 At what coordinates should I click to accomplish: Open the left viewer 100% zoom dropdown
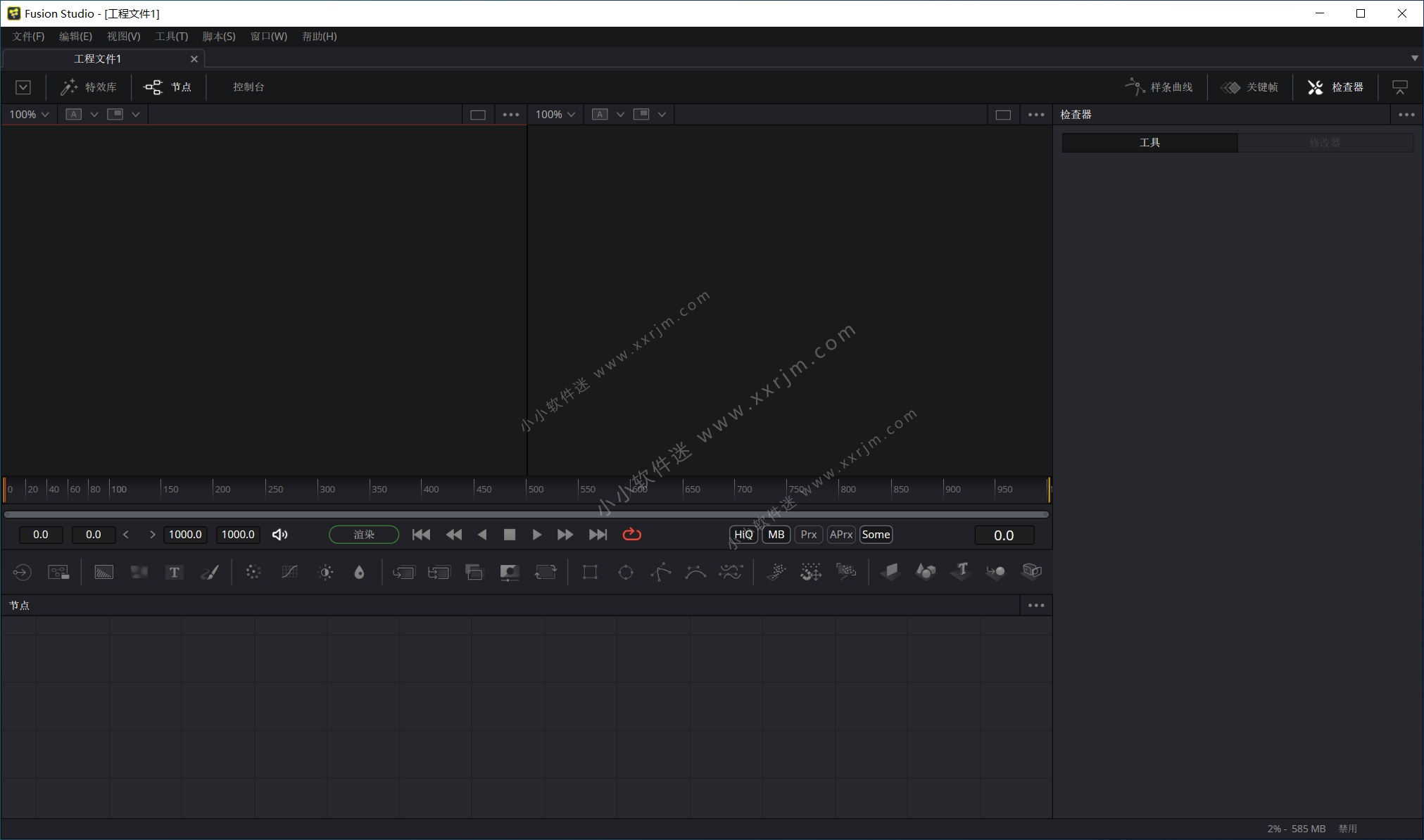[29, 115]
